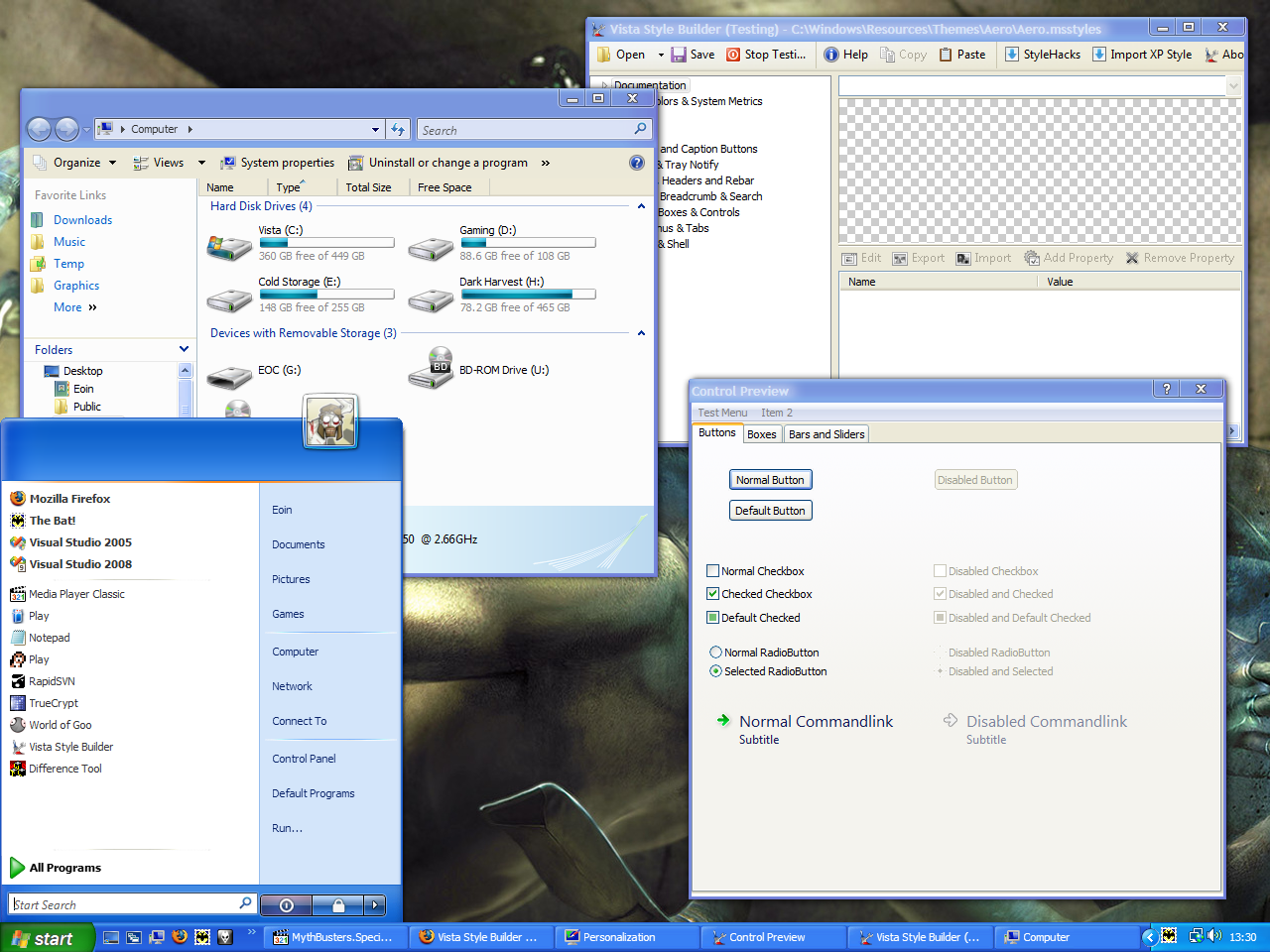The height and width of the screenshot is (952, 1270).
Task: Switch to the Bars and Sliders tab
Action: pos(826,434)
